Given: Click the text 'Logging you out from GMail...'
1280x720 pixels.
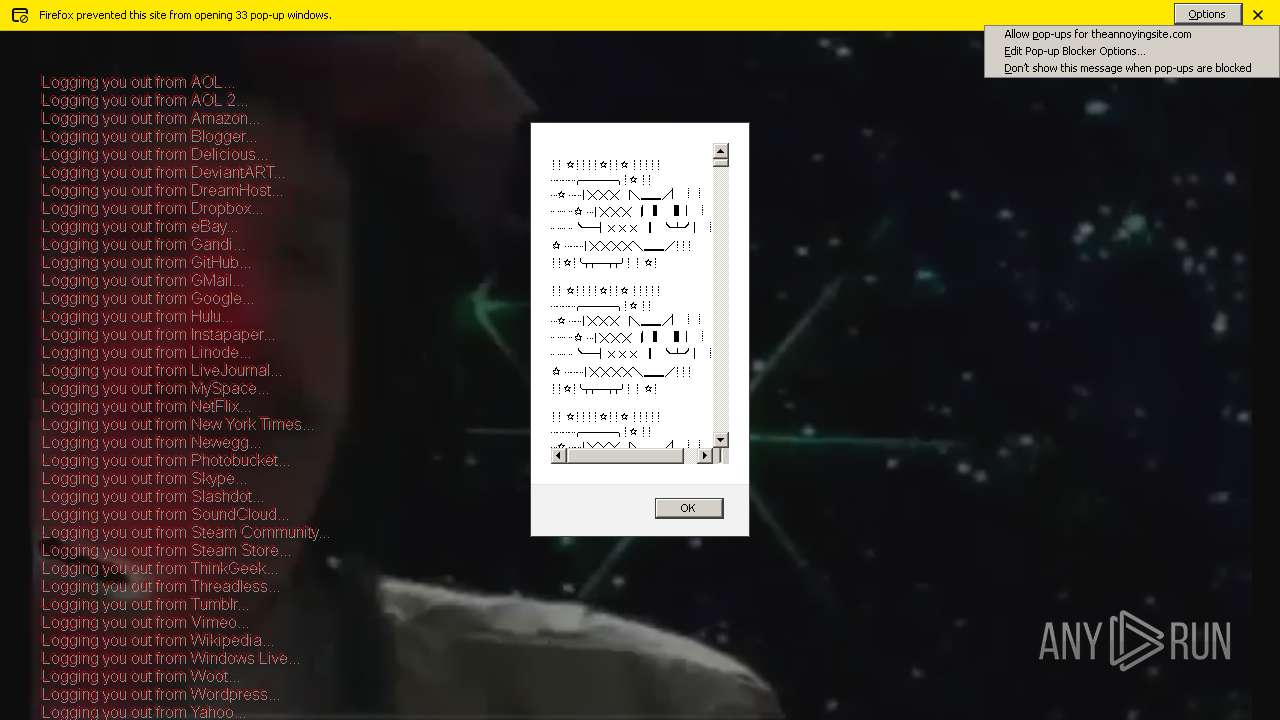Looking at the screenshot, I should pyautogui.click(x=142, y=280).
